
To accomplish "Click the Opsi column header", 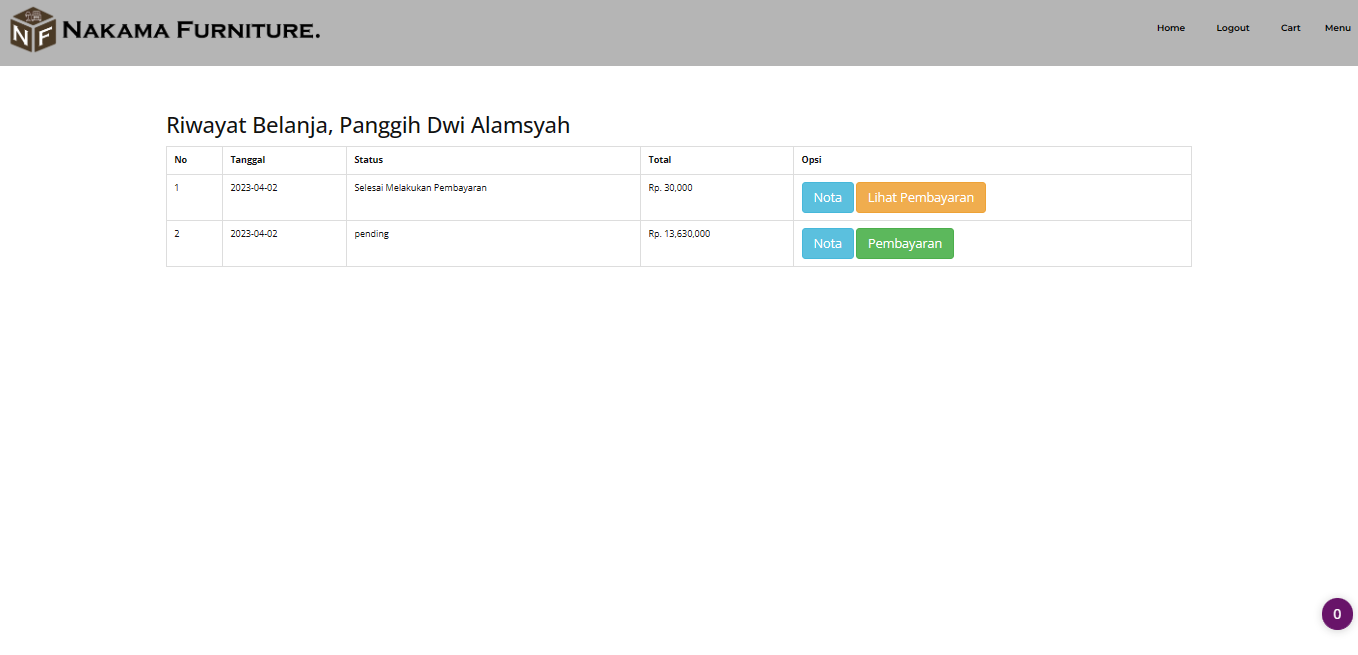I will (x=808, y=159).
